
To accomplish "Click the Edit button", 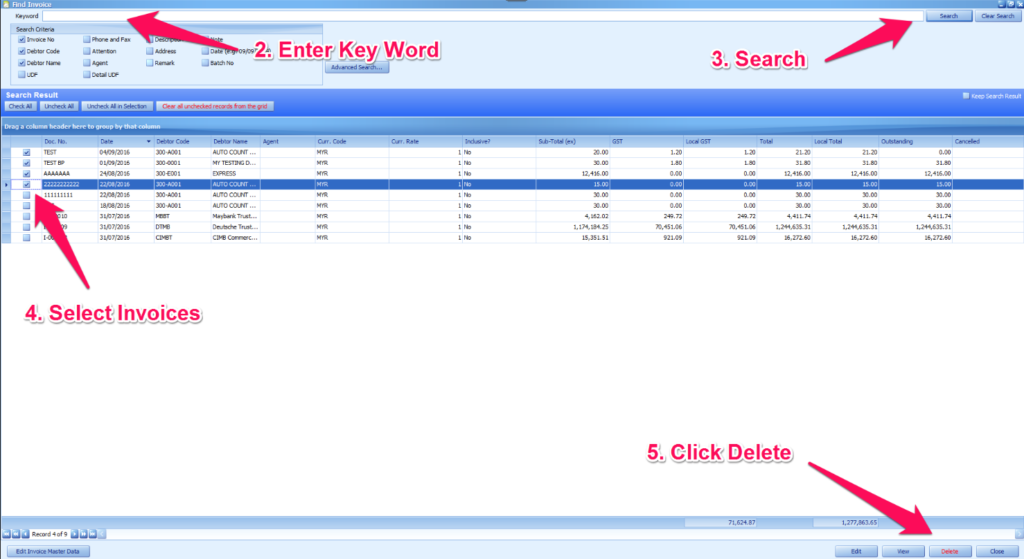I will [x=856, y=551].
